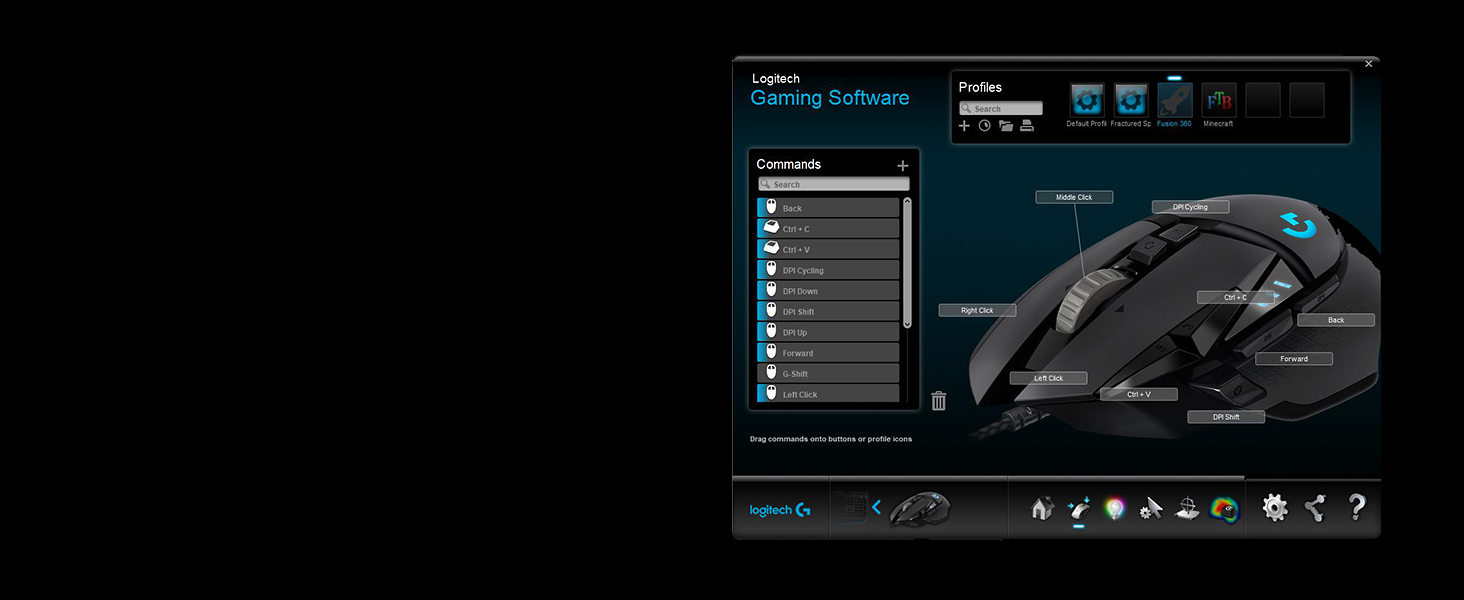This screenshot has height=600, width=1464.
Task: Select the Default Profile thumbnail
Action: click(x=1087, y=101)
